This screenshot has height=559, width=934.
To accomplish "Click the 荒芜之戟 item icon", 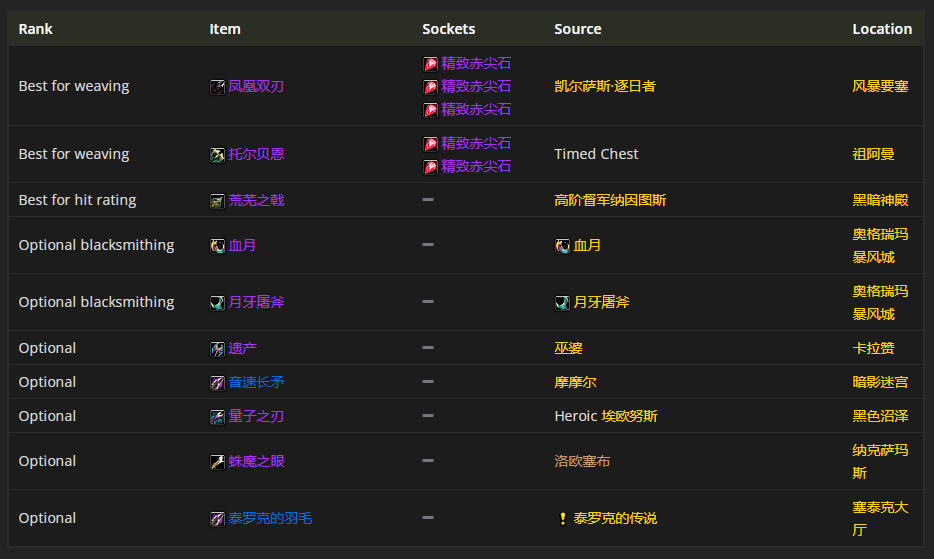I will coord(217,201).
